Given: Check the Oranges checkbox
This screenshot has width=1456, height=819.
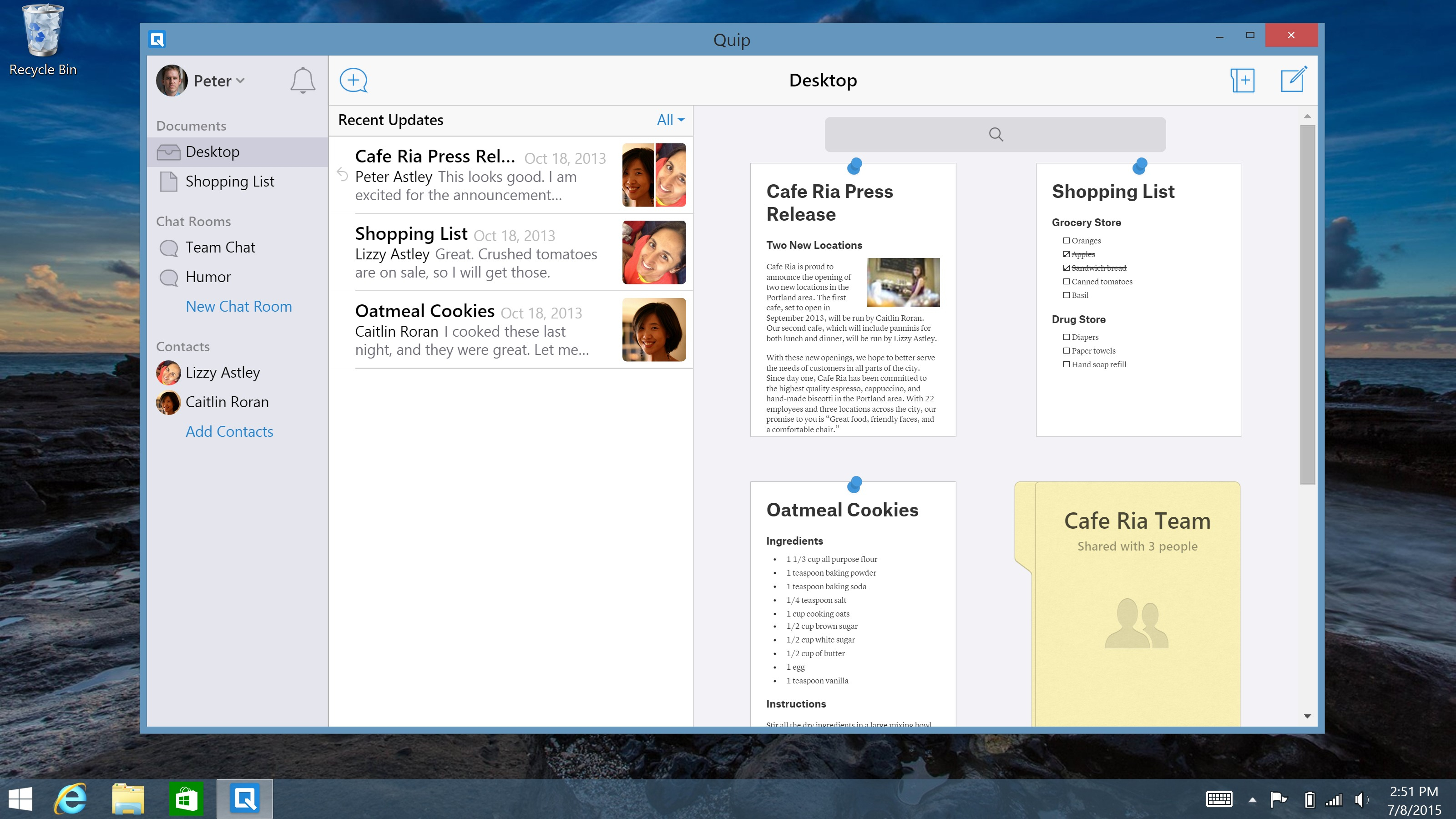Looking at the screenshot, I should (x=1066, y=240).
